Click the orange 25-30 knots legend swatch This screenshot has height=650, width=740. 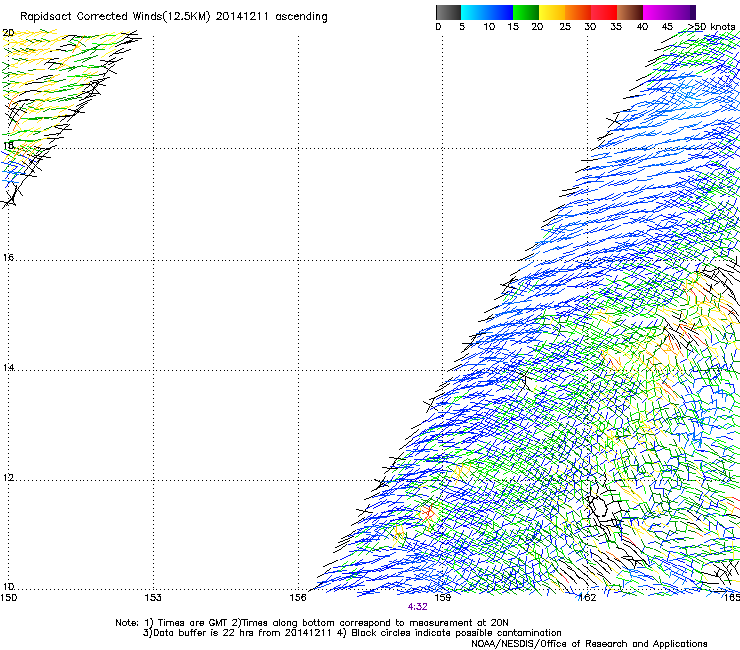pyautogui.click(x=578, y=12)
